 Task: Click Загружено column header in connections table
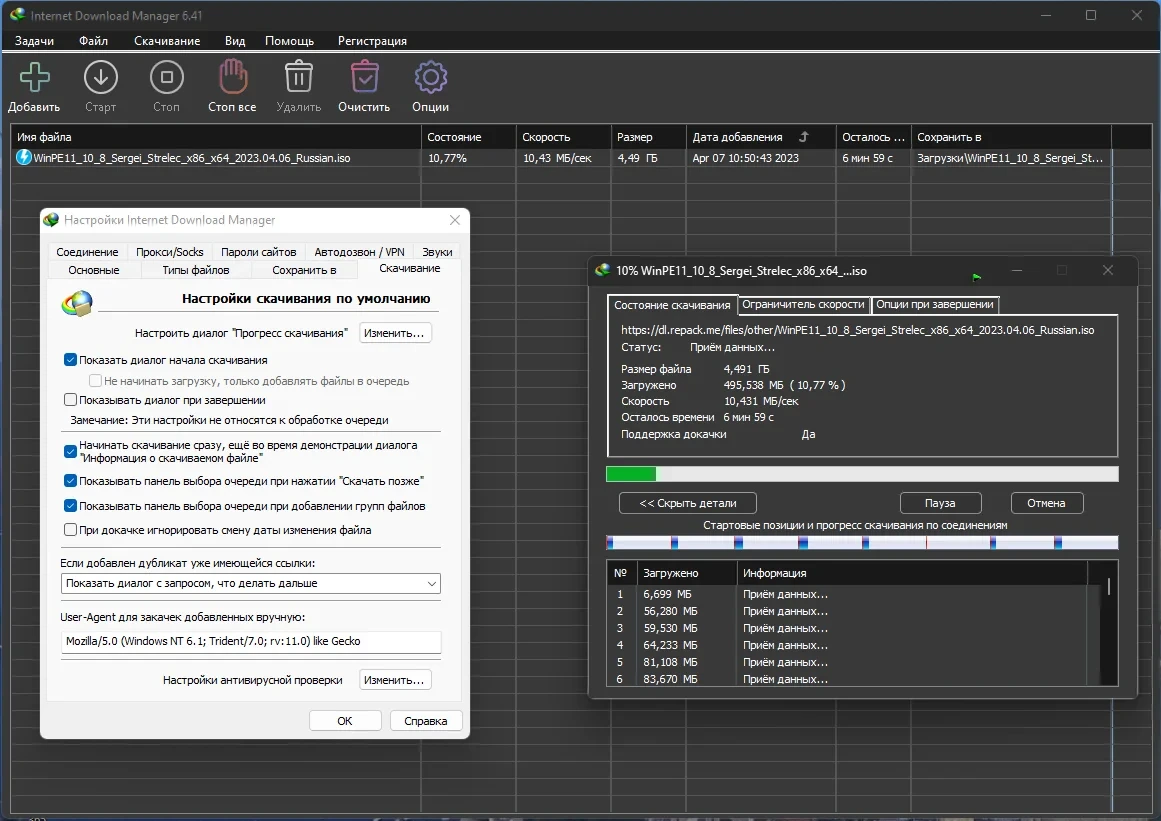pos(687,573)
